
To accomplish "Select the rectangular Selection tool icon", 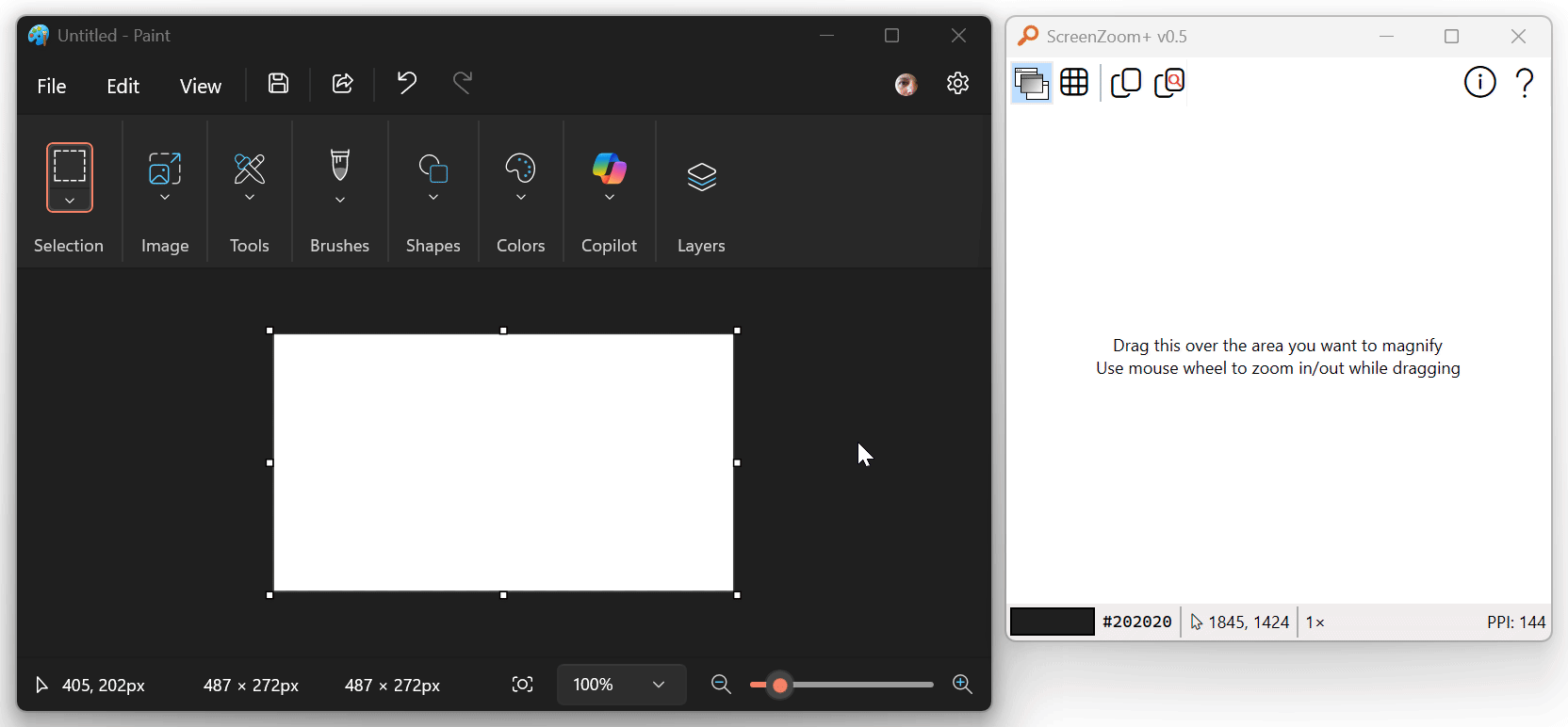I will point(70,166).
